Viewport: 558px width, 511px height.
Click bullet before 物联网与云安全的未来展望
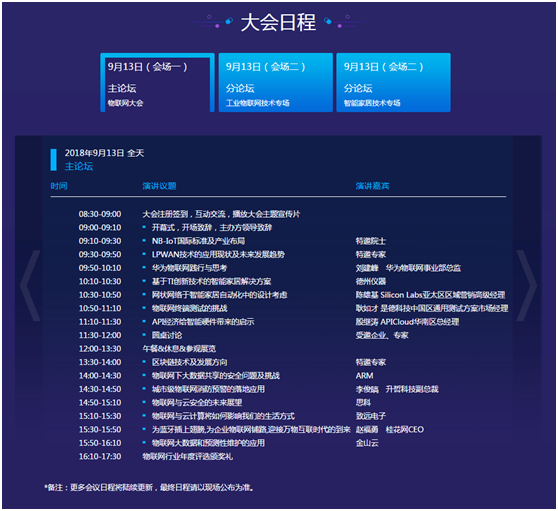[x=144, y=402]
